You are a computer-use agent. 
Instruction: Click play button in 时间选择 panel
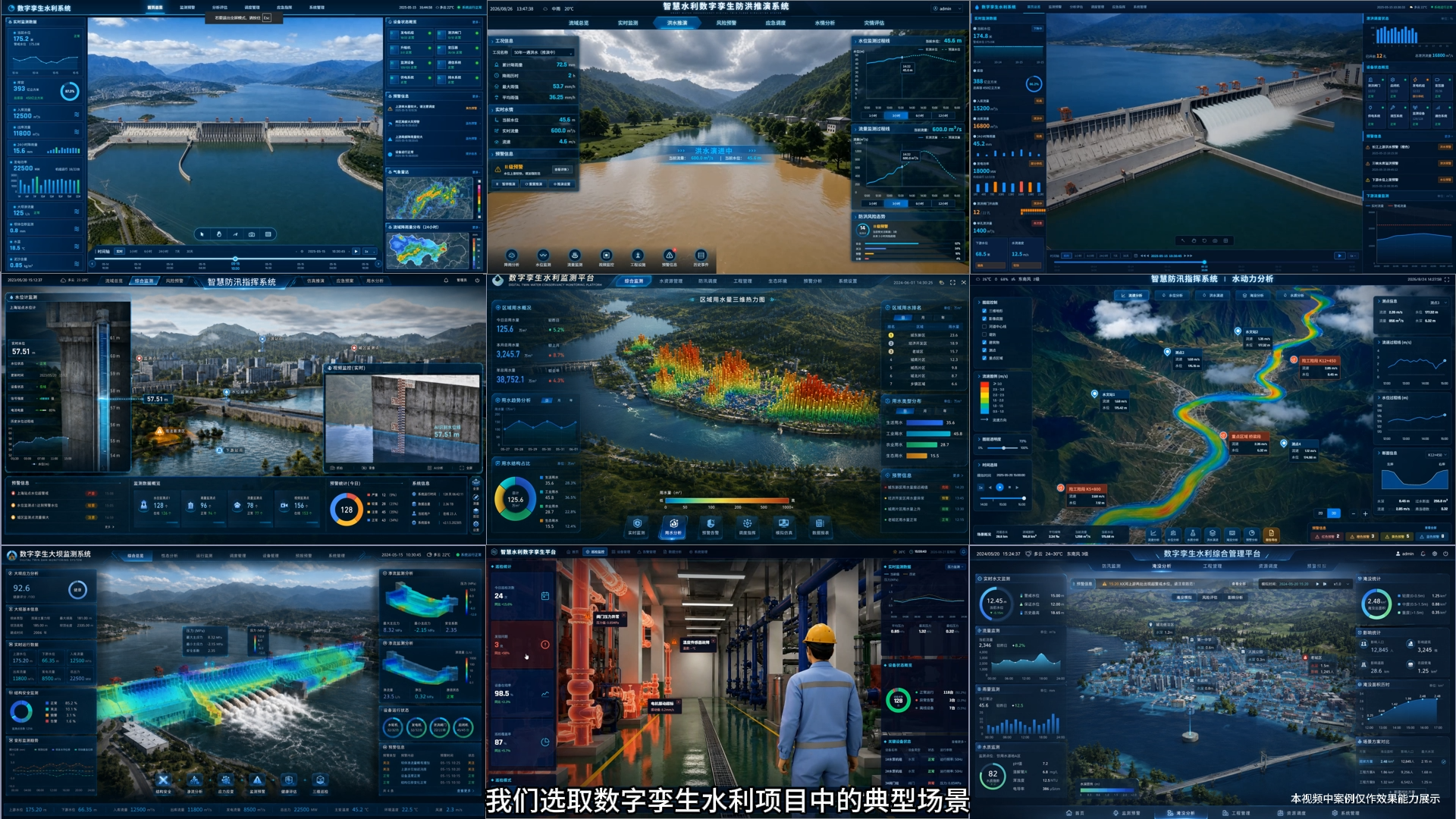[x=999, y=488]
